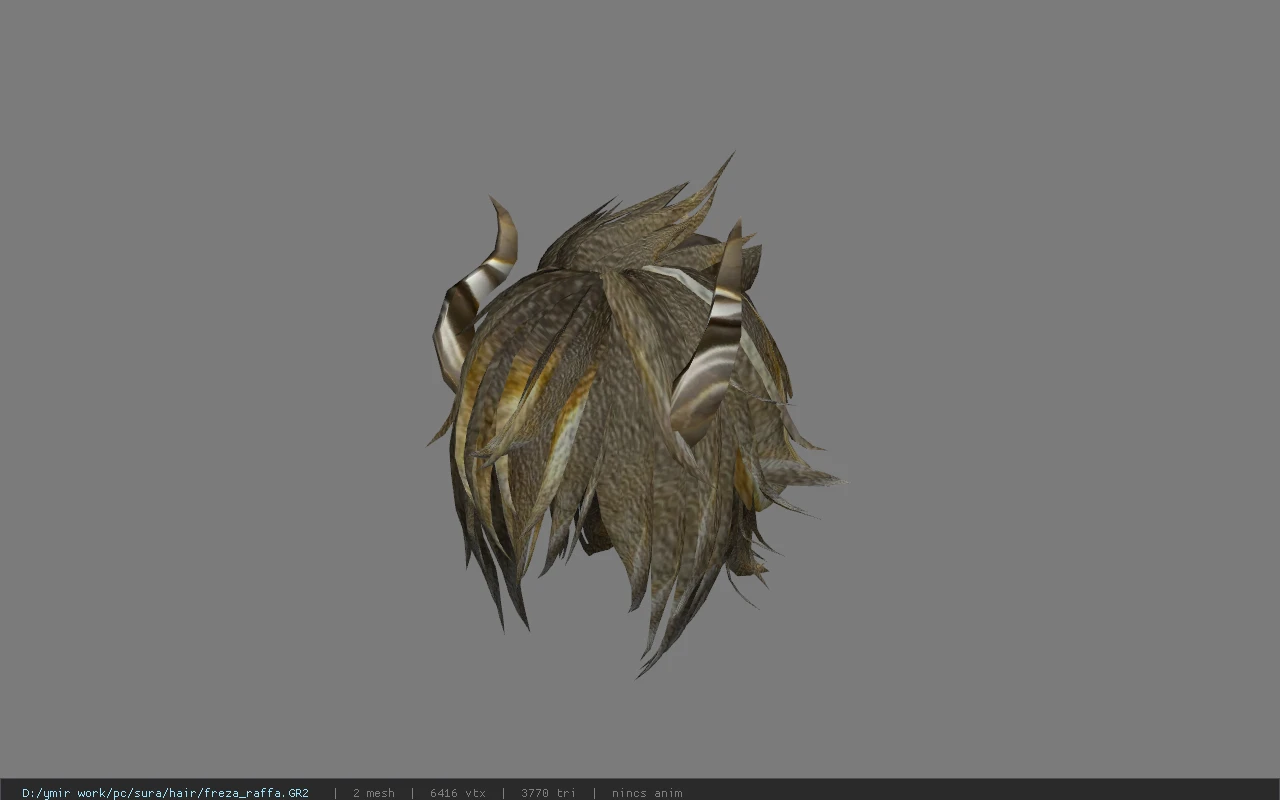Click the "2 mesh" status entry
This screenshot has height=800, width=1280.
pos(373,793)
